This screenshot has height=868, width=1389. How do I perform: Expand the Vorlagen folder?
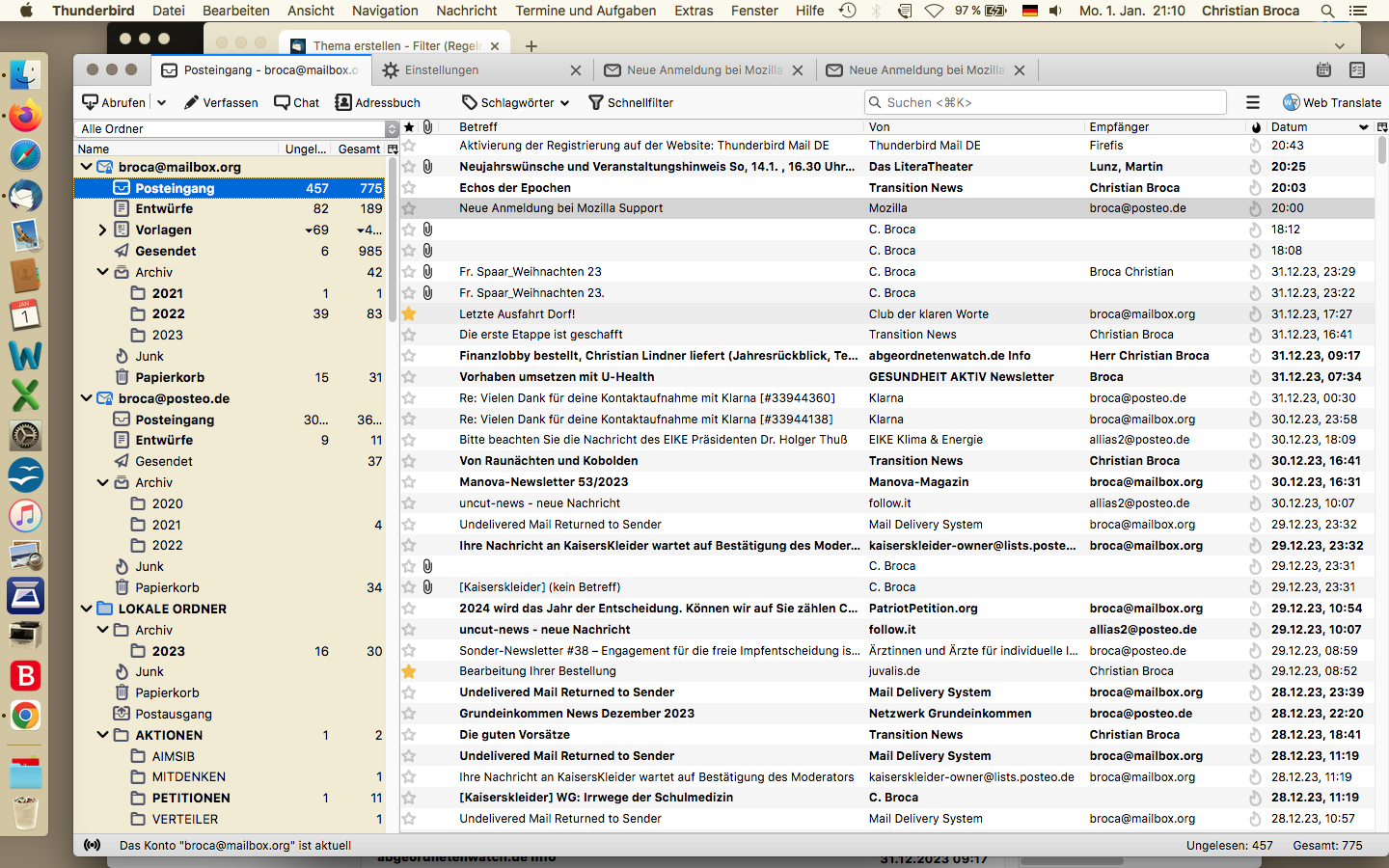[x=102, y=230]
